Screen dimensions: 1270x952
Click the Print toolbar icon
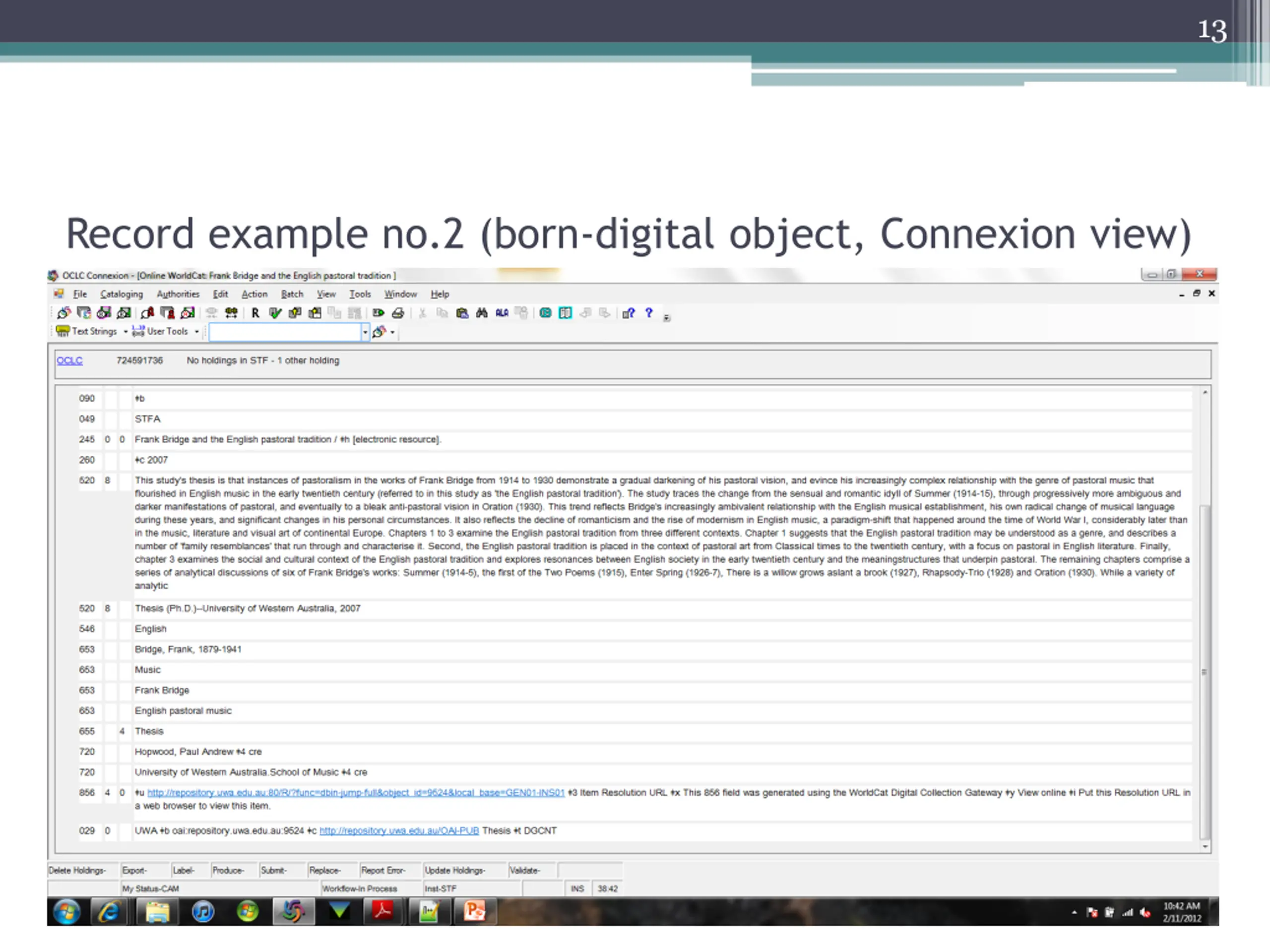pyautogui.click(x=398, y=313)
